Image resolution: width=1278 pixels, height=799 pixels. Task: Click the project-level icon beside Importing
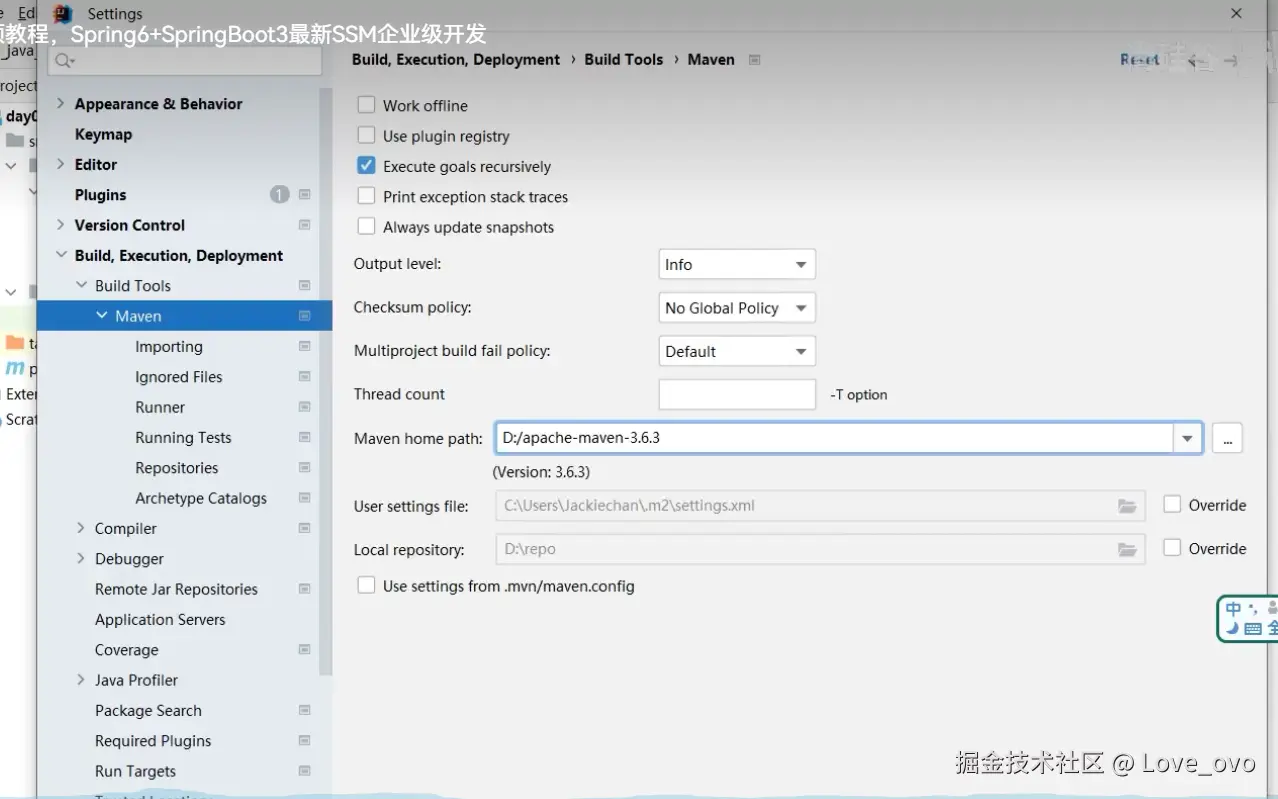tap(305, 346)
